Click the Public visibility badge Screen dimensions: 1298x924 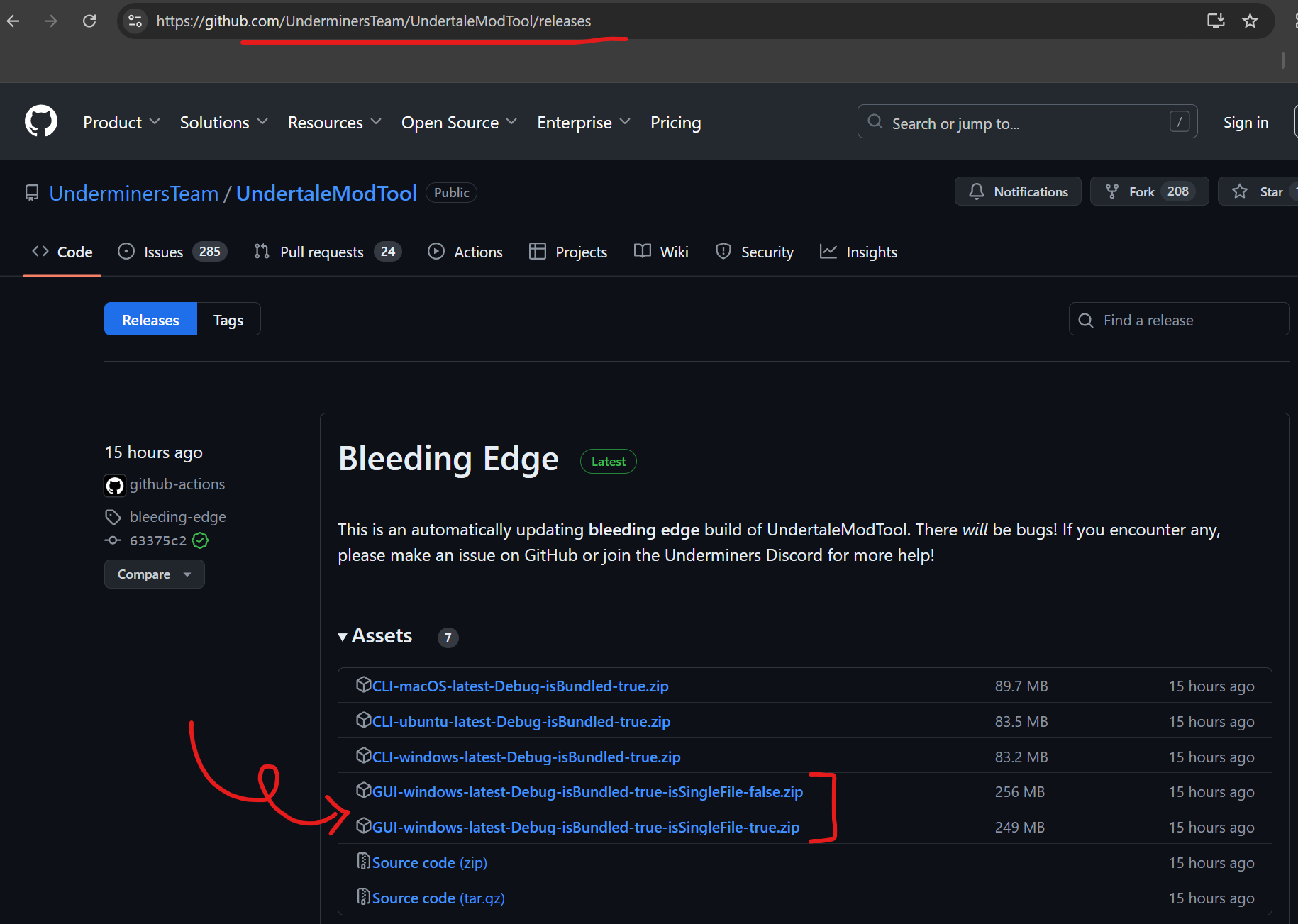[x=452, y=193]
